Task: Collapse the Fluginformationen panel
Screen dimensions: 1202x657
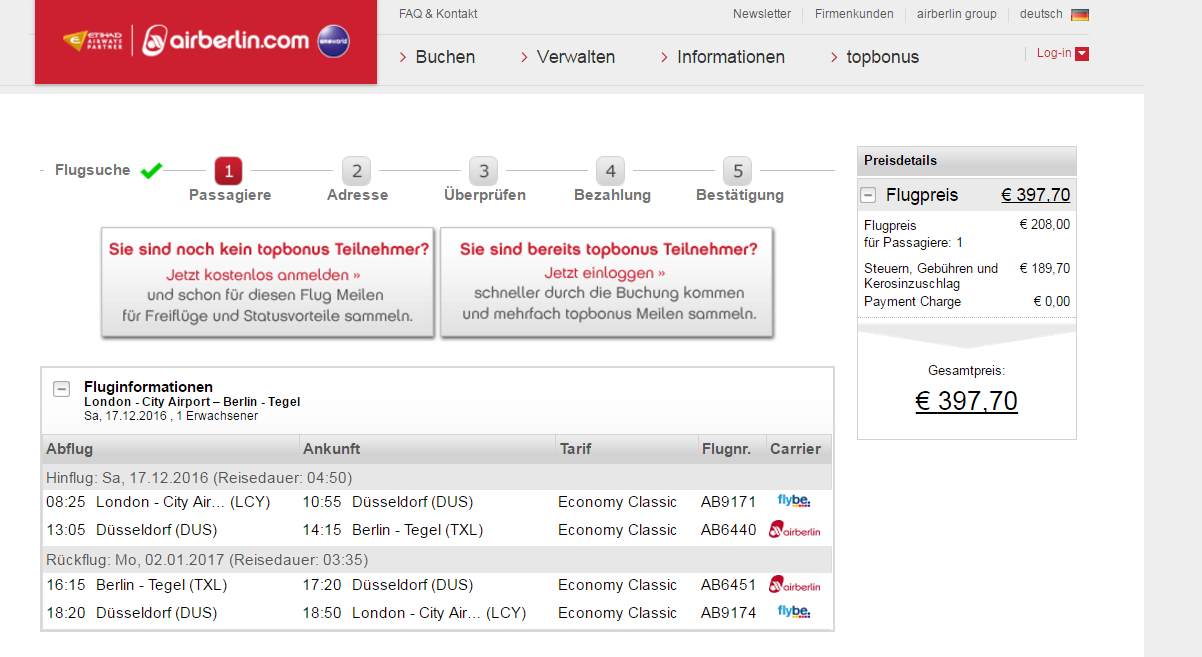Action: tap(62, 388)
